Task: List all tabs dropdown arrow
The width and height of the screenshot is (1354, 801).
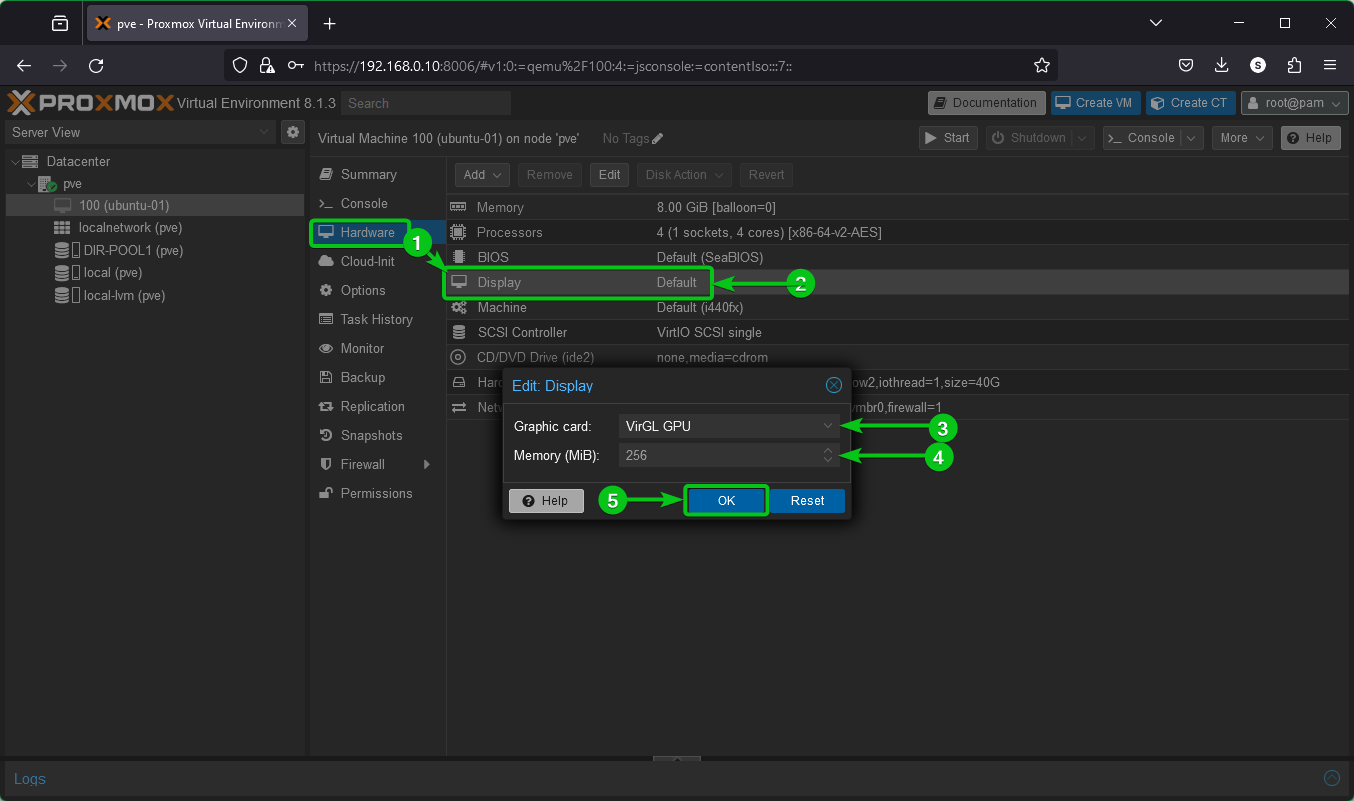Action: pyautogui.click(x=1156, y=23)
